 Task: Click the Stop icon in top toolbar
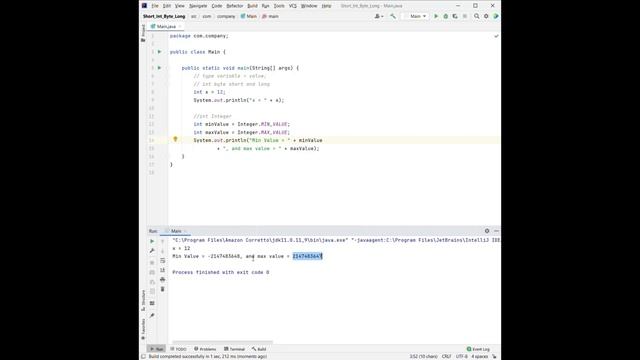pyautogui.click(x=464, y=16)
